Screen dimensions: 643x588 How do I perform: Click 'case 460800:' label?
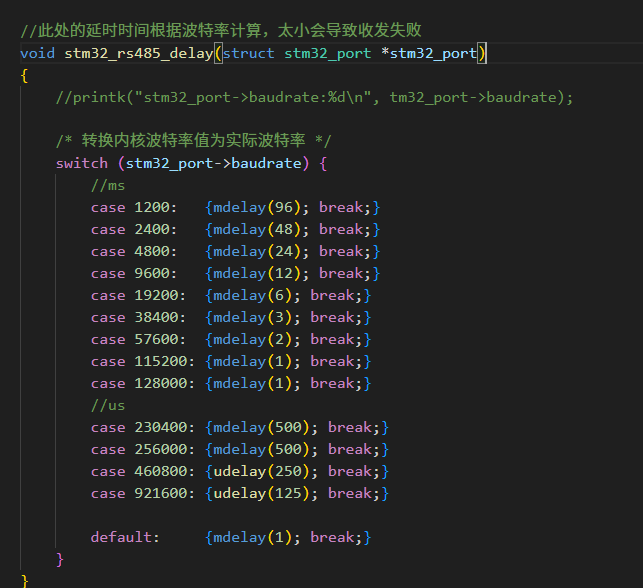(143, 472)
